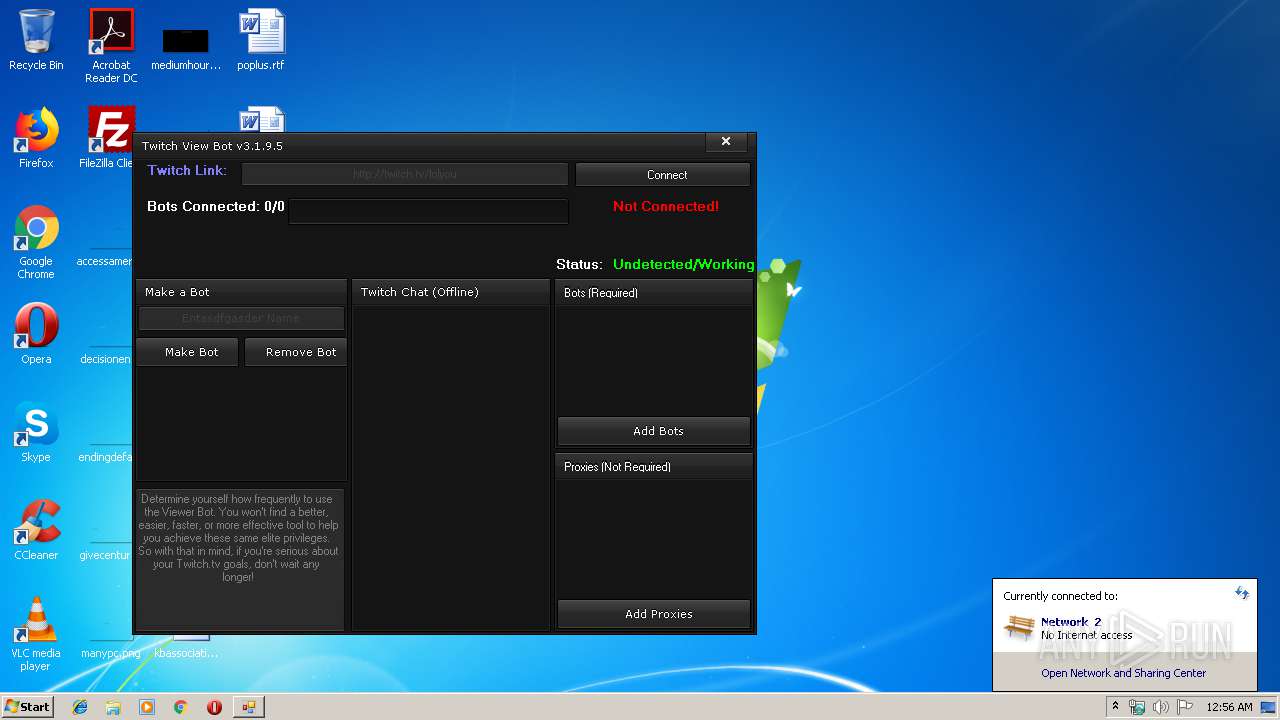Click the Bots Connected: 0/0 label
This screenshot has width=1280, height=720.
(x=216, y=206)
